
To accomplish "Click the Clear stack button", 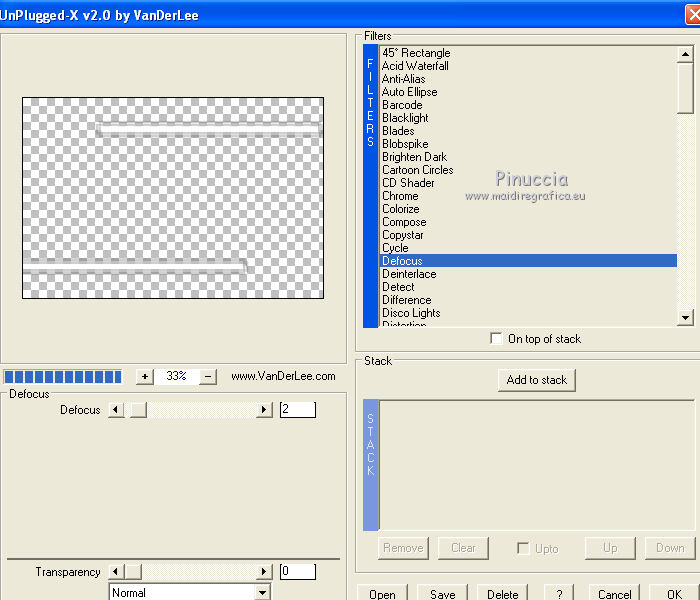I will pos(463,548).
